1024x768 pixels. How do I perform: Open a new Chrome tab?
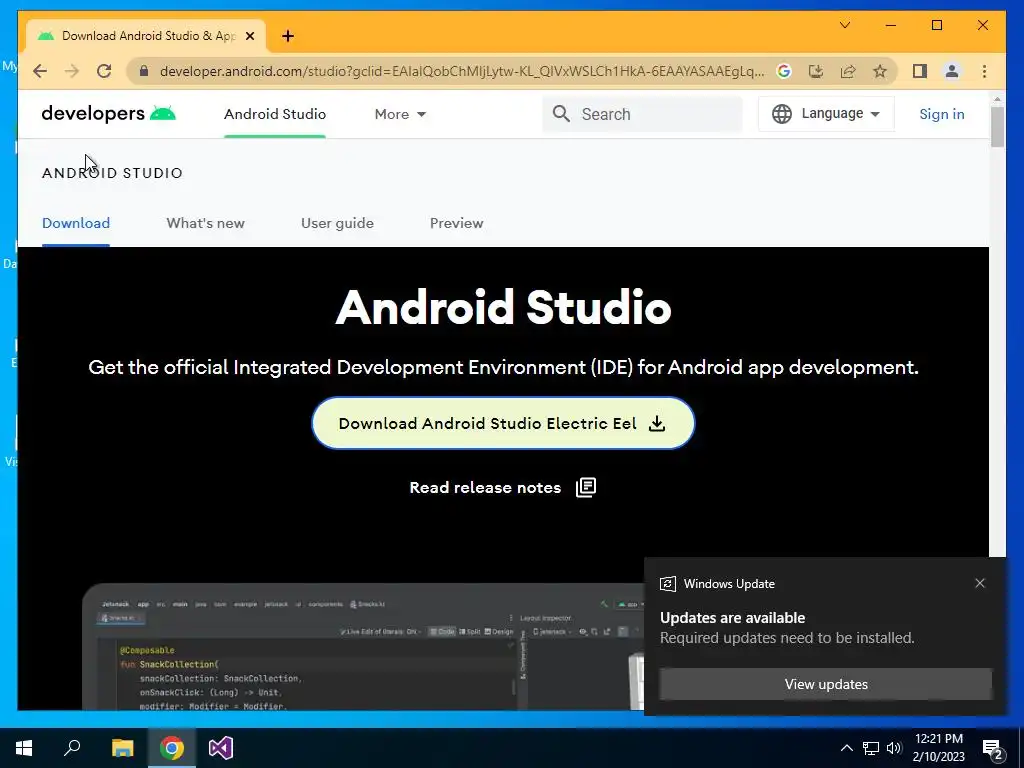click(288, 36)
